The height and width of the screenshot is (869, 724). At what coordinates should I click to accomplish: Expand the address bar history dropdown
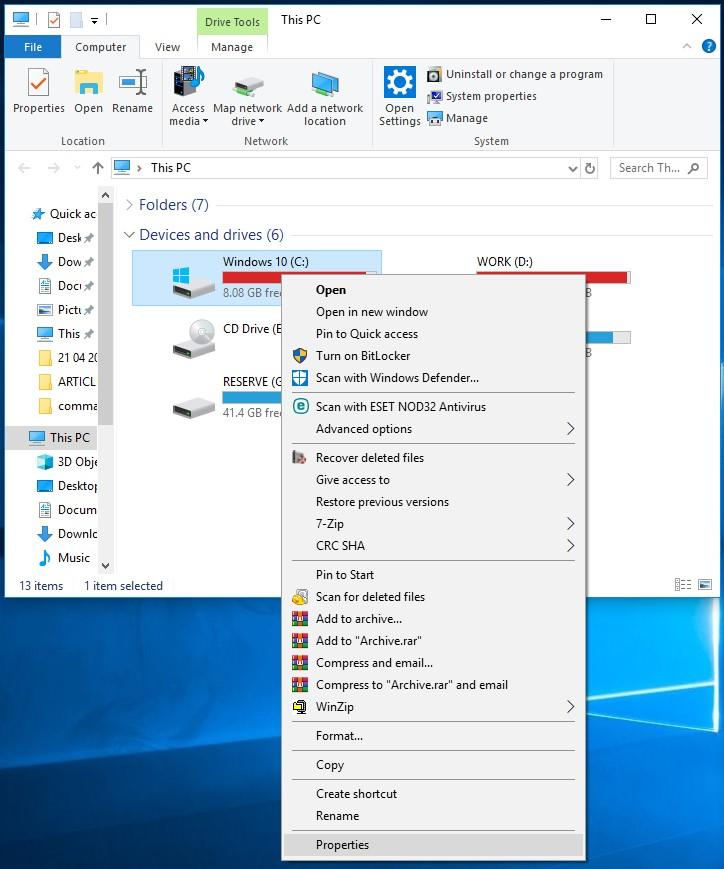pos(573,168)
